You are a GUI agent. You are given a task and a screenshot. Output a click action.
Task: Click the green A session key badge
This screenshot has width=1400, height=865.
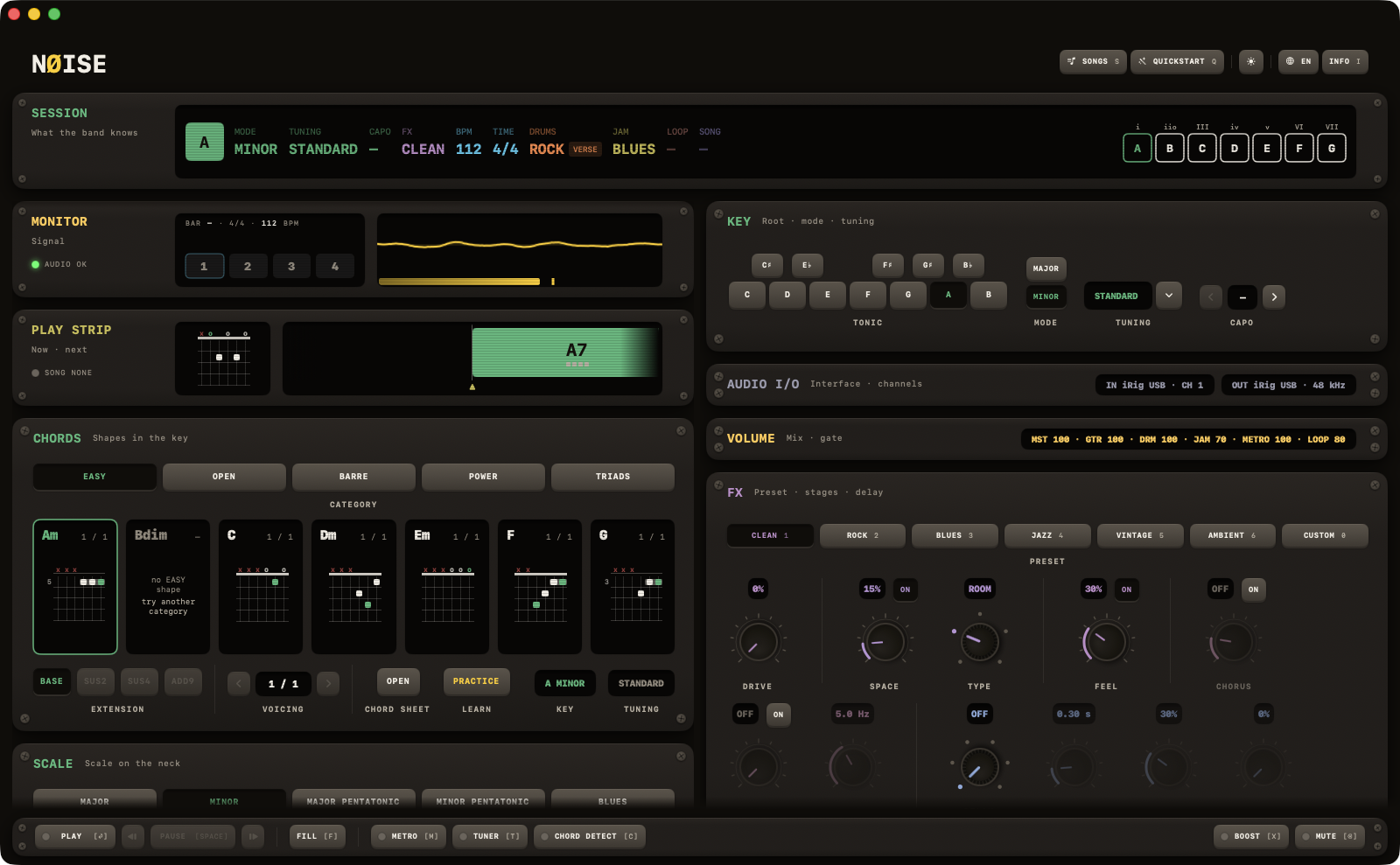[205, 142]
